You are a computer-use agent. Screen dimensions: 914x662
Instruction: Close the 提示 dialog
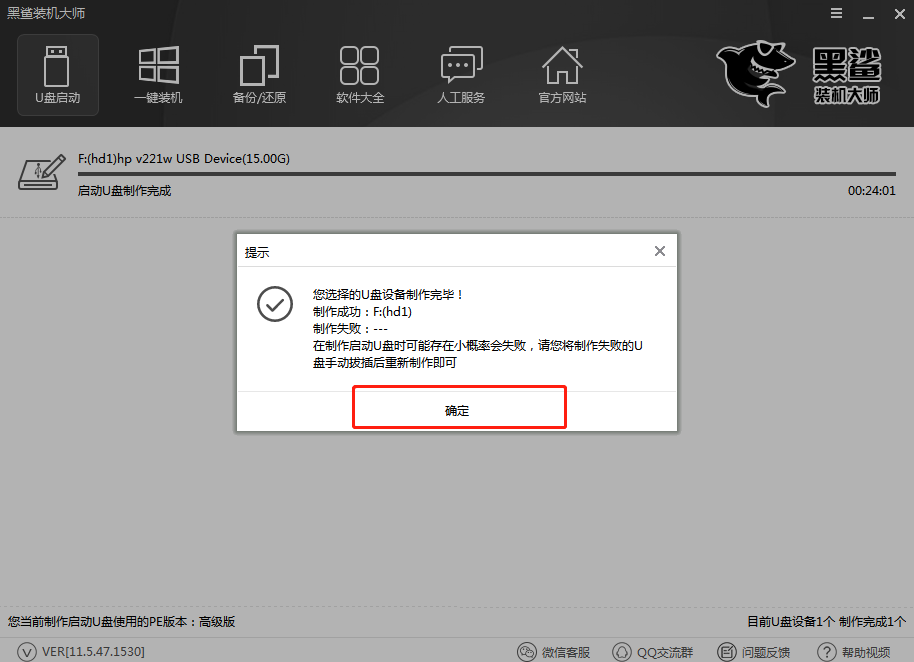coord(659,251)
